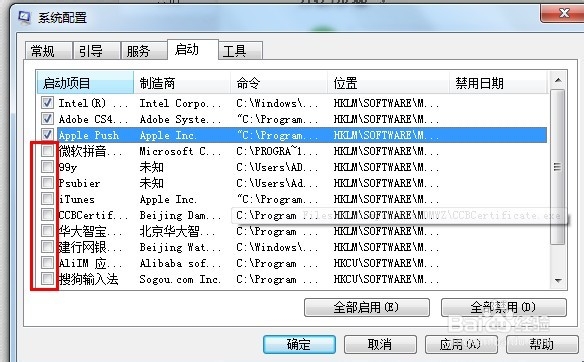The height and width of the screenshot is (362, 584).
Task: Select the C:\PROGRA~1 command cell
Action: click(277, 151)
